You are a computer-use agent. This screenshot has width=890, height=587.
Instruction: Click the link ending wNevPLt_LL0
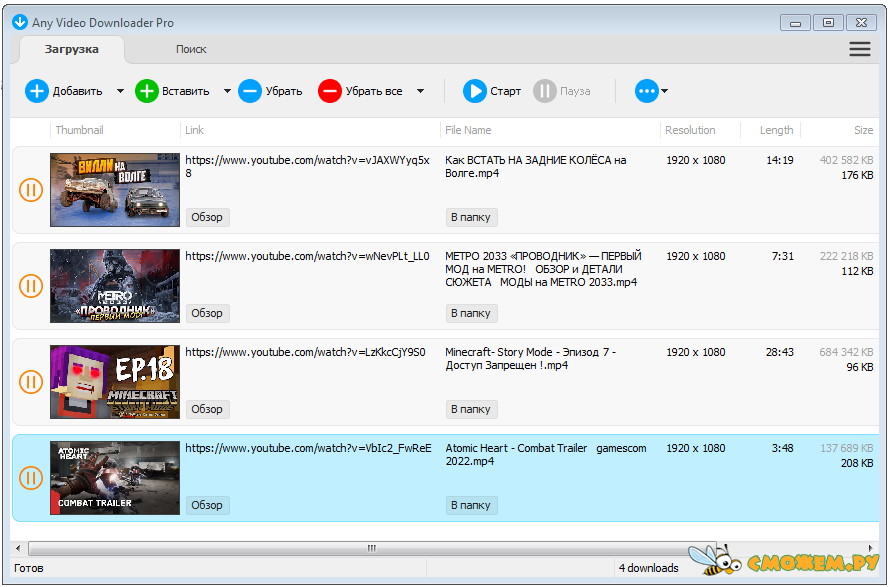point(307,256)
